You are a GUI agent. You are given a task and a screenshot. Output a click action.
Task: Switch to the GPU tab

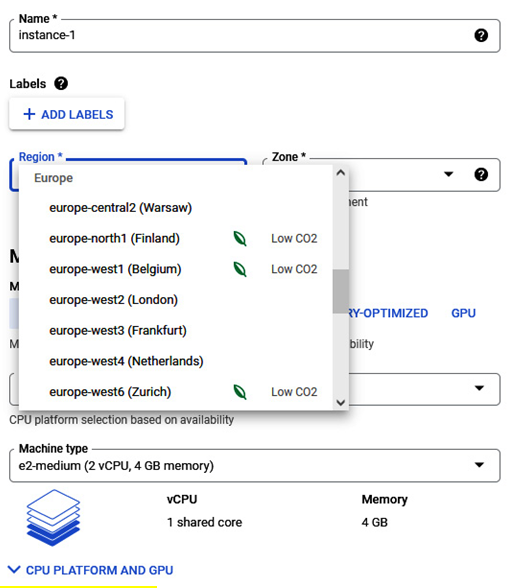[x=463, y=313]
